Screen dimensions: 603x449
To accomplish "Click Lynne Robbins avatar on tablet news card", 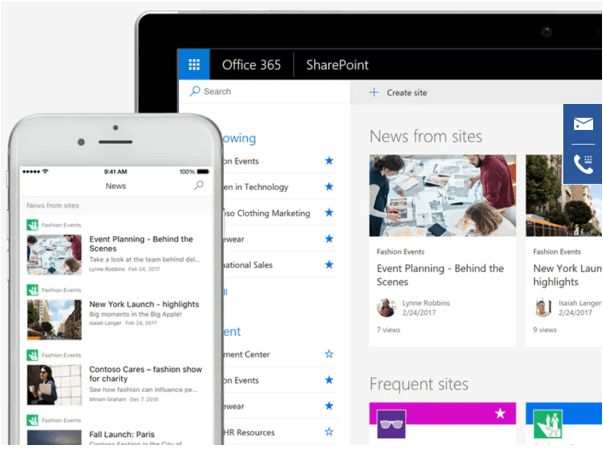I will (x=386, y=308).
